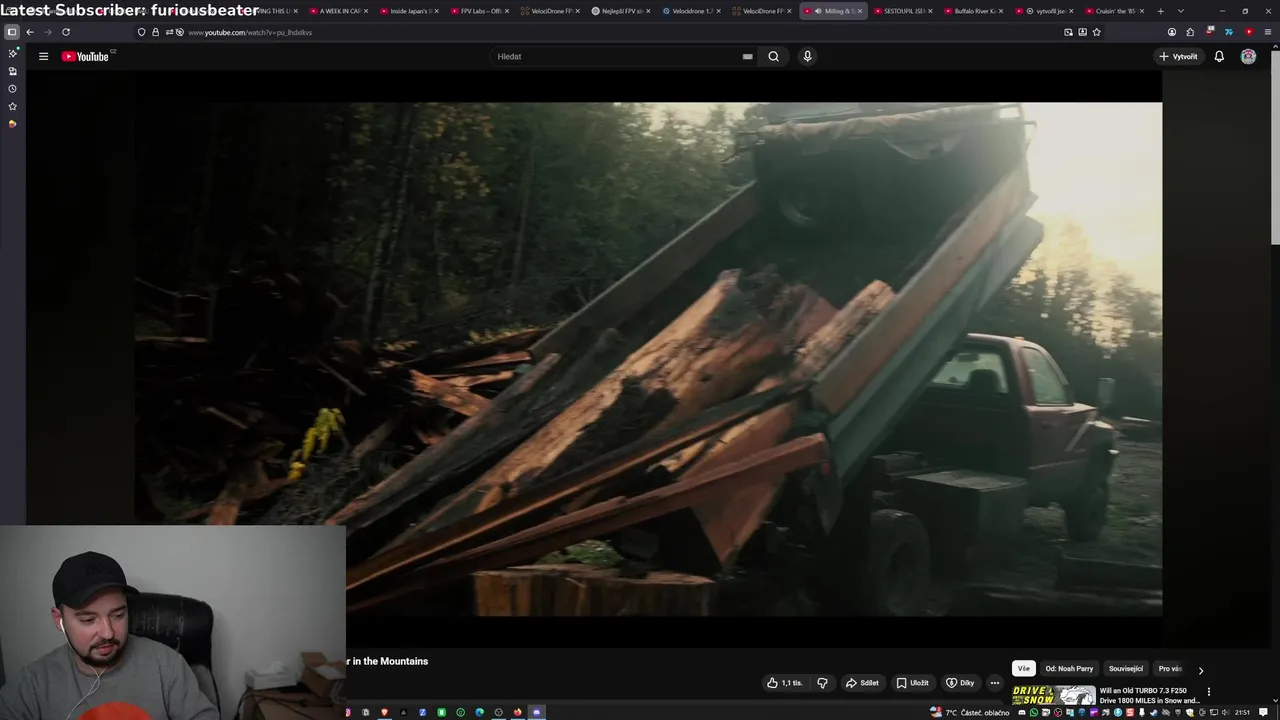
Task: Open the browser profile icon
Action: pos(1172,32)
